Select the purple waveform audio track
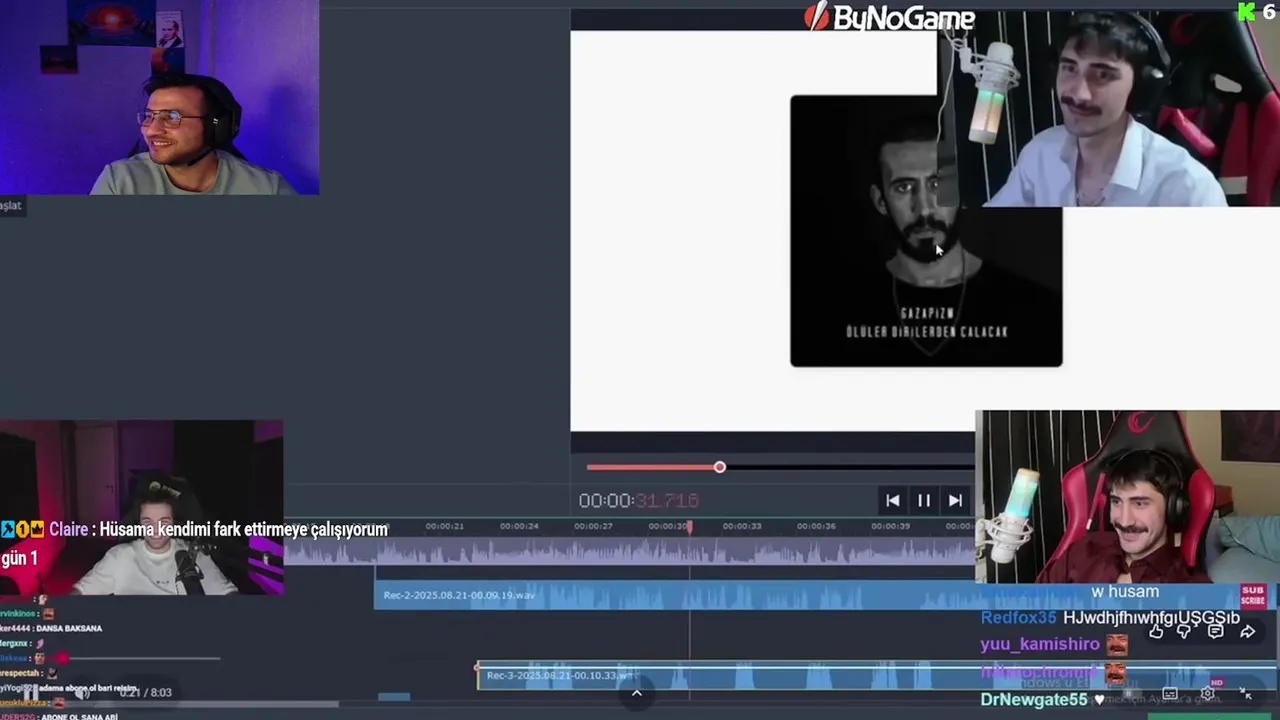The image size is (1280, 720). (x=630, y=553)
